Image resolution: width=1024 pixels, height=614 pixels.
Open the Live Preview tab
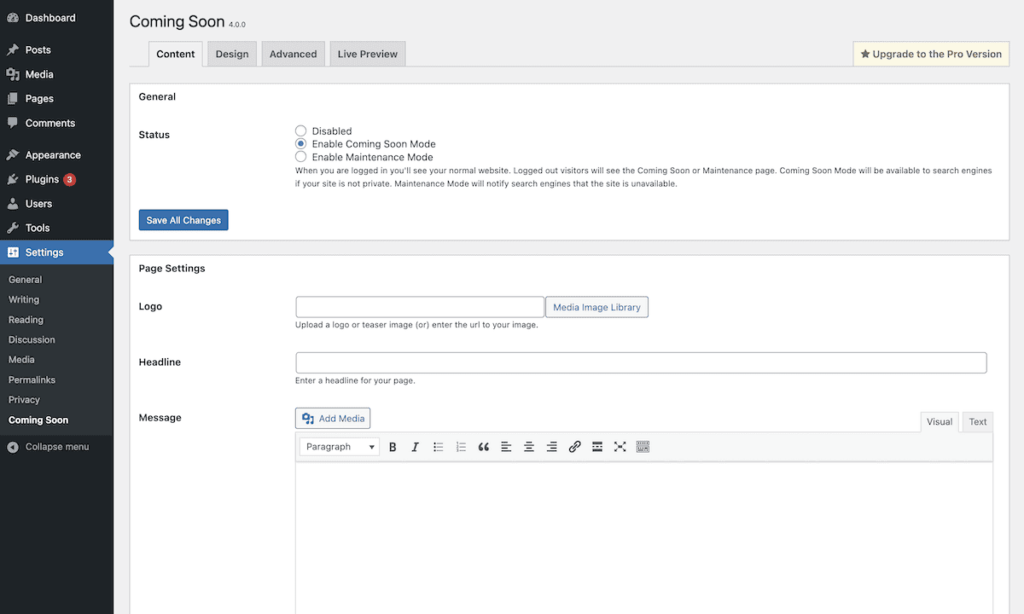(367, 54)
